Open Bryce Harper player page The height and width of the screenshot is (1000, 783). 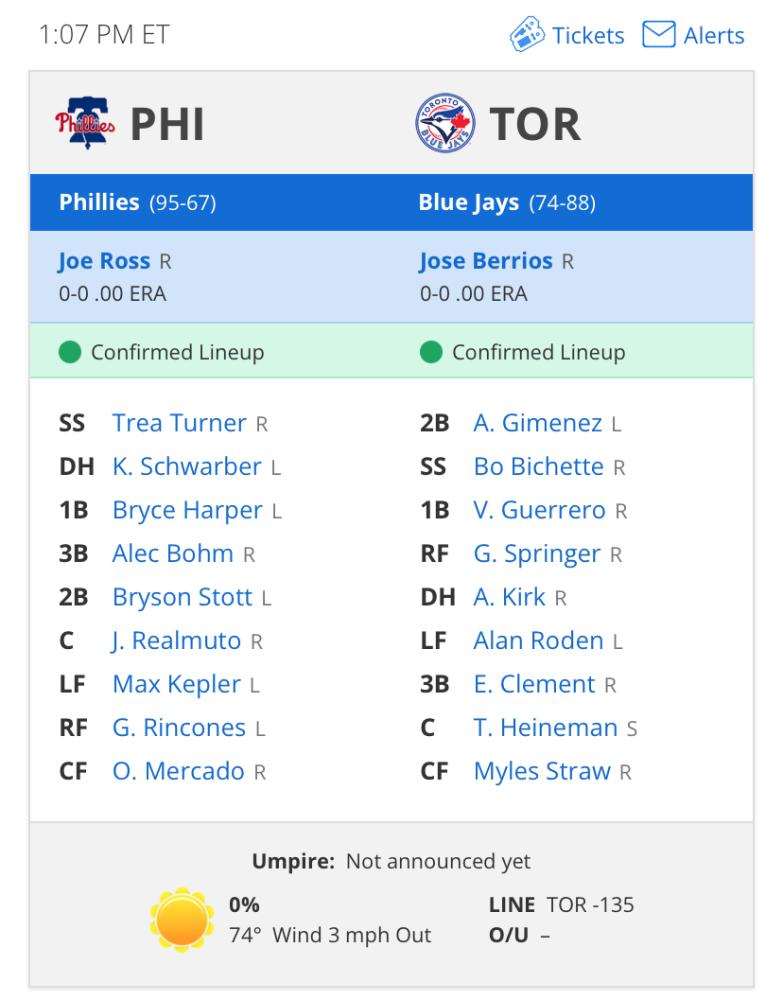(x=187, y=510)
